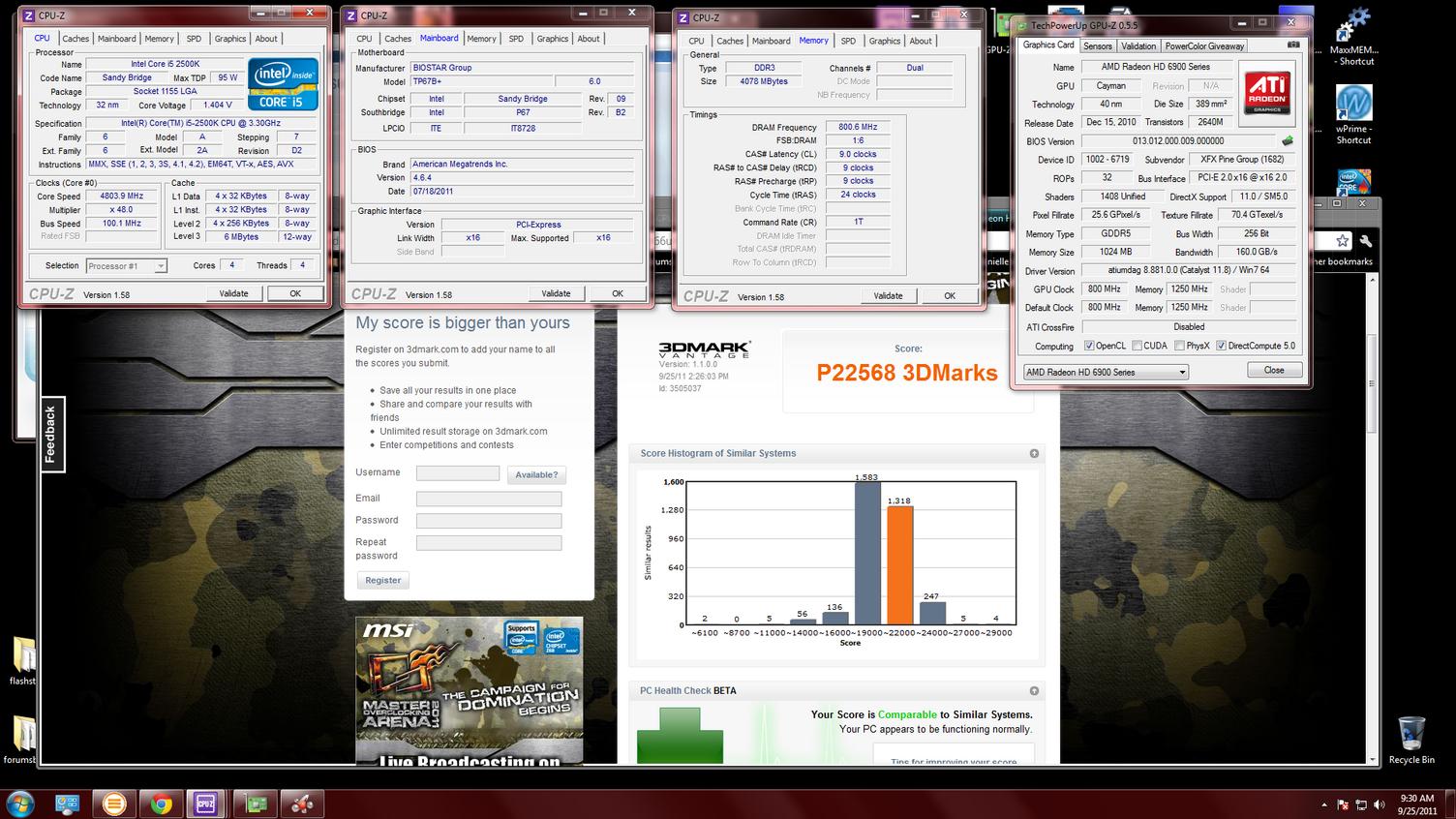1456x819 pixels.
Task: Show hidden tray icons arrow
Action: coord(1323,804)
